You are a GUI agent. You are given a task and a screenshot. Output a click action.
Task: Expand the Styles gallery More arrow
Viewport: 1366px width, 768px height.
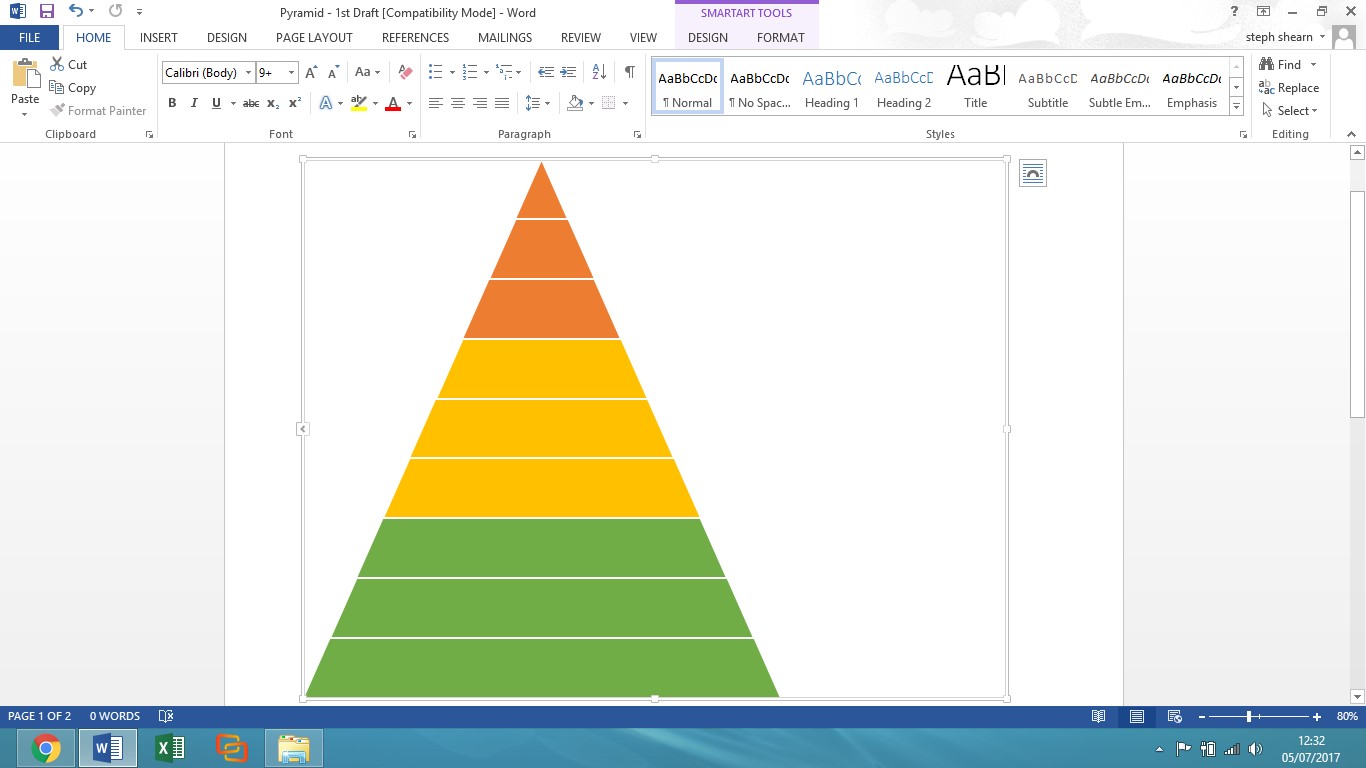(x=1237, y=107)
